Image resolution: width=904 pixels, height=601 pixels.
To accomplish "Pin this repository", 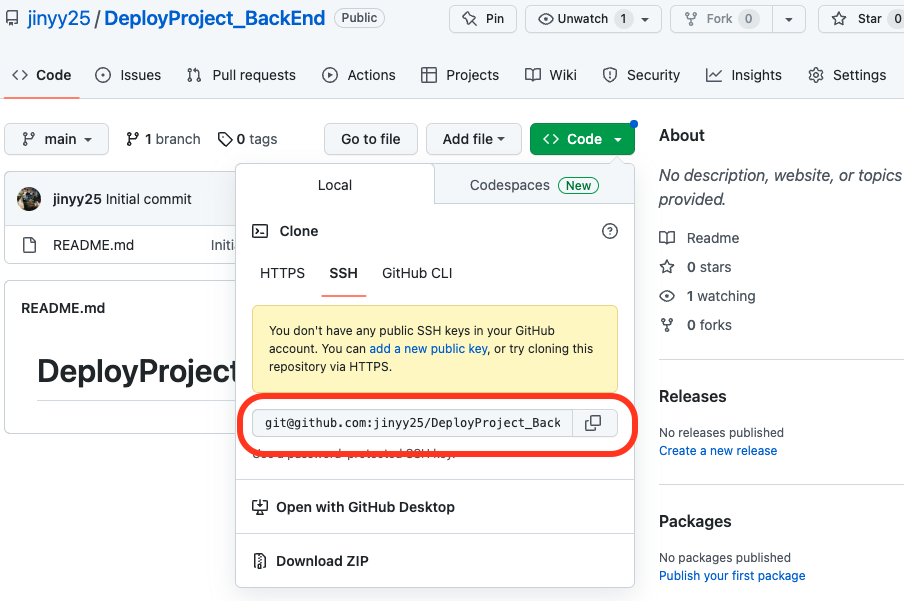I will click(483, 19).
